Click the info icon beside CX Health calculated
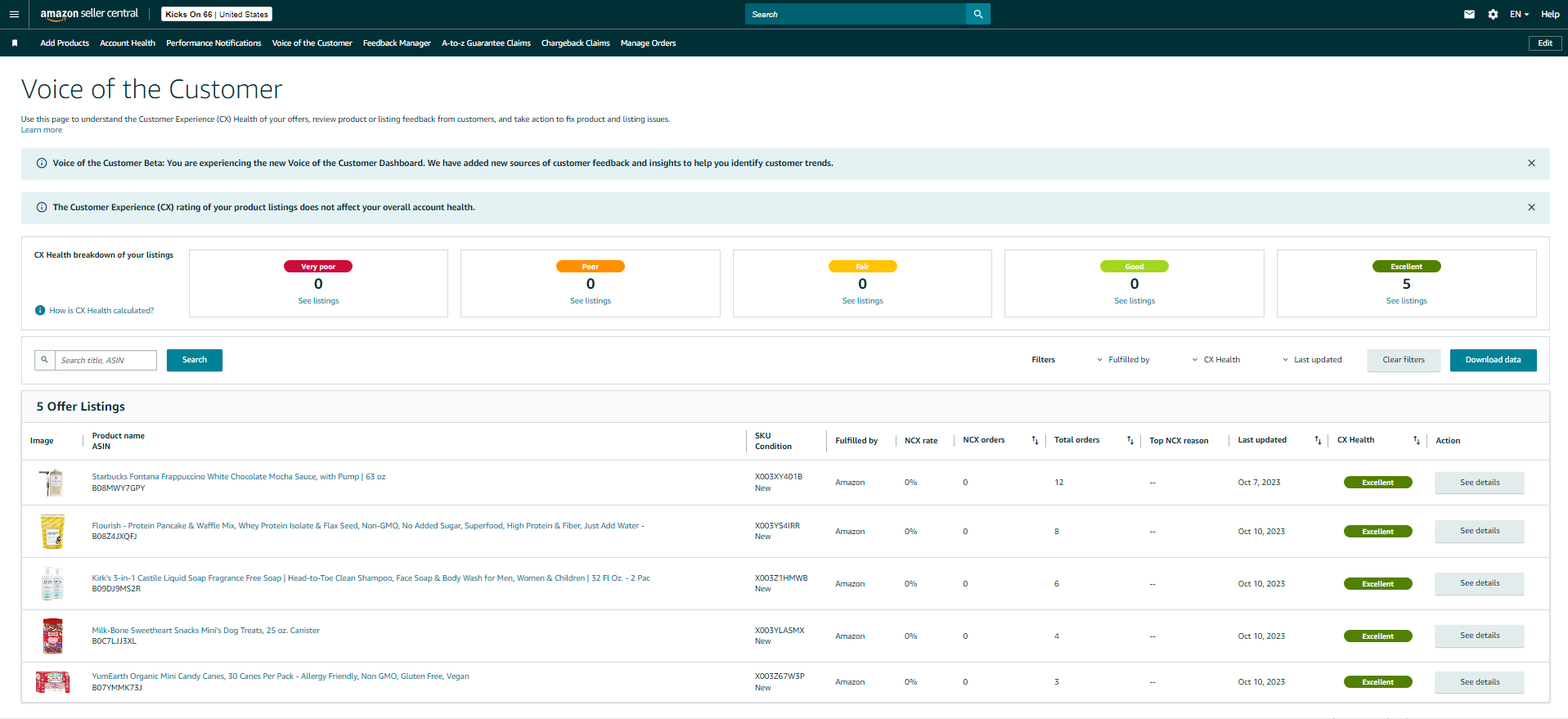This screenshot has height=719, width=1568. point(40,311)
